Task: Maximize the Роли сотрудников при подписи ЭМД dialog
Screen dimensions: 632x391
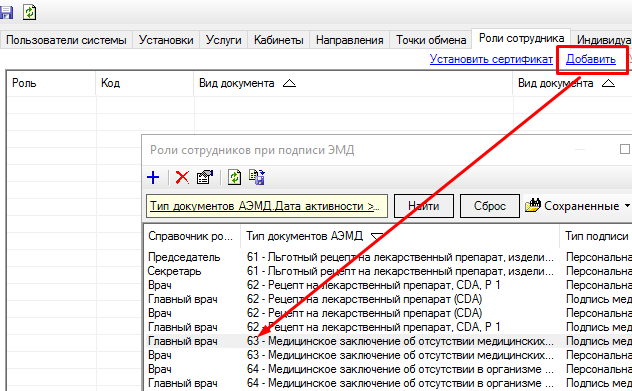Action: click(624, 149)
